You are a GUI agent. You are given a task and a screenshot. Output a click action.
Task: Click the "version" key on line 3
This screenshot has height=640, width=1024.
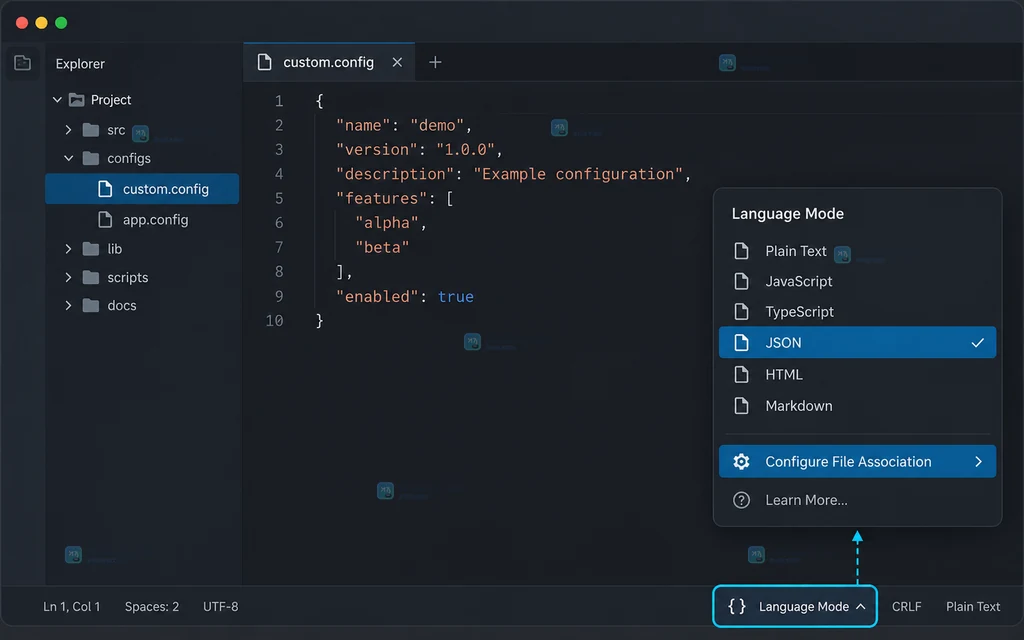pyautogui.click(x=377, y=150)
